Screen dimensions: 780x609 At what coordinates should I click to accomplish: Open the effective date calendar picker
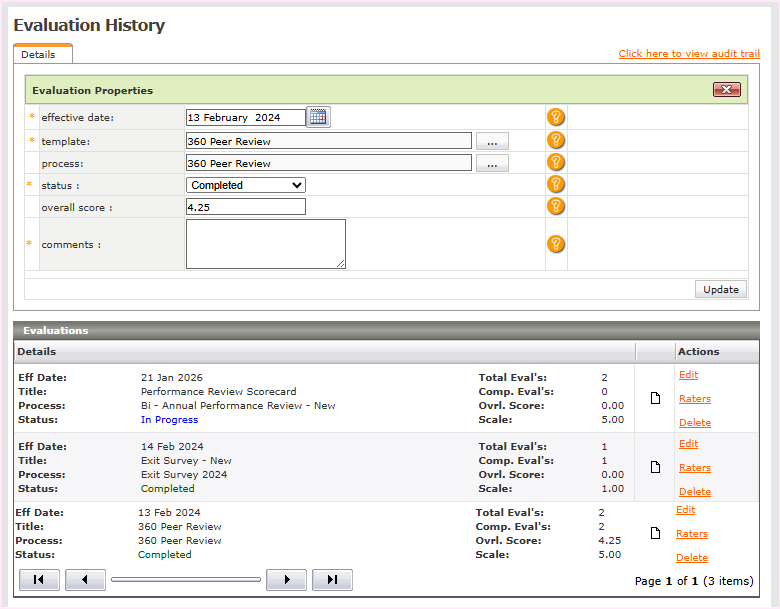pyautogui.click(x=318, y=117)
